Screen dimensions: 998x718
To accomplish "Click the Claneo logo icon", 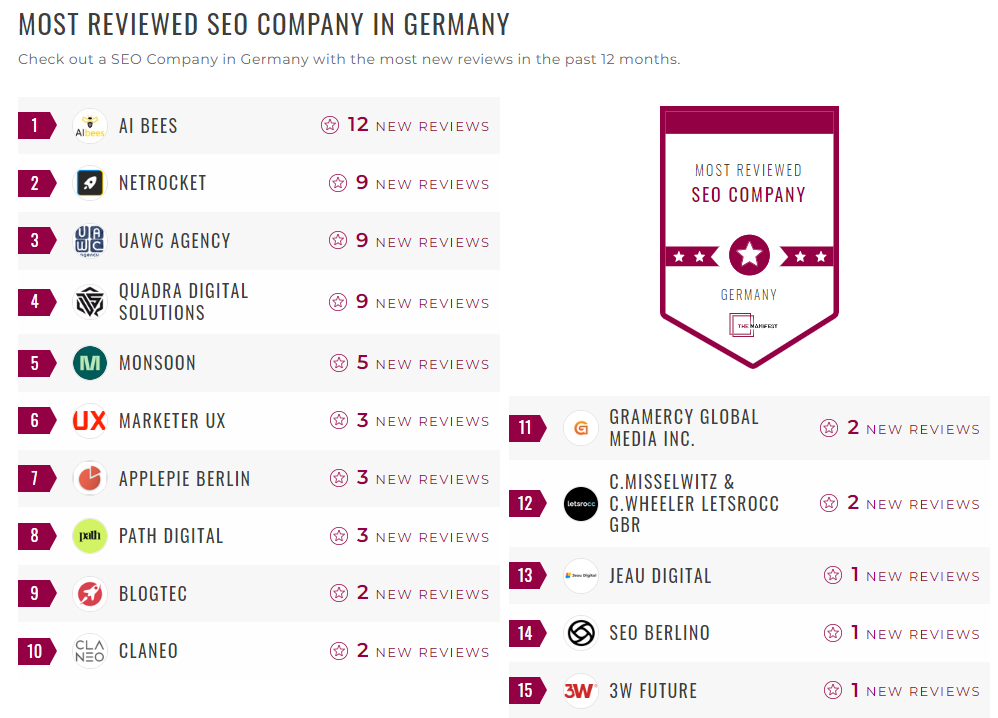I will 88,651.
